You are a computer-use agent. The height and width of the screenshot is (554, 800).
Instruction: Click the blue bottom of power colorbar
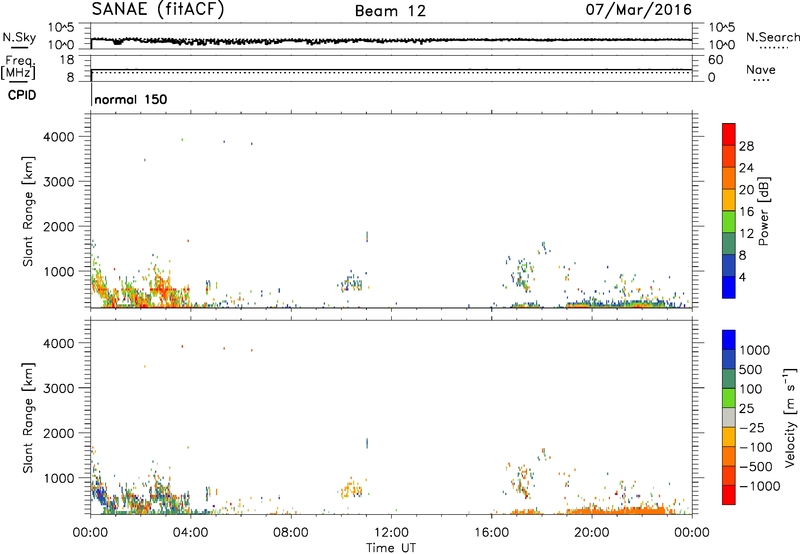click(x=729, y=287)
